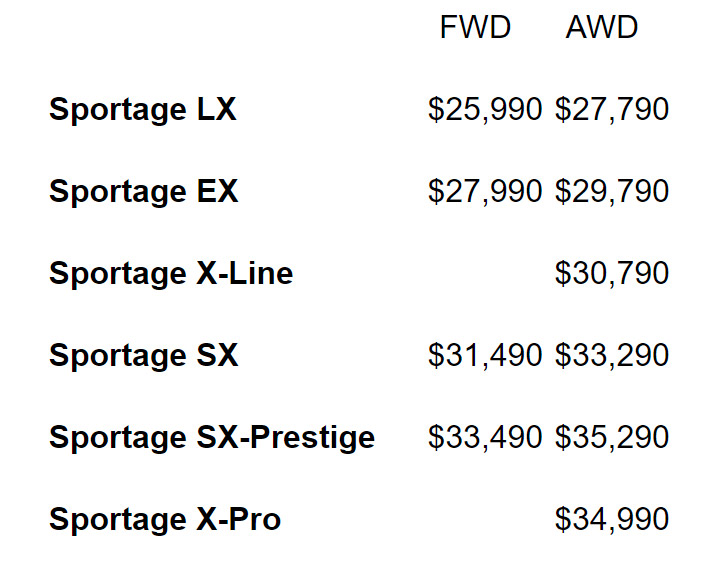
Task: Pick the $31,490 SX FWD price
Action: point(485,355)
